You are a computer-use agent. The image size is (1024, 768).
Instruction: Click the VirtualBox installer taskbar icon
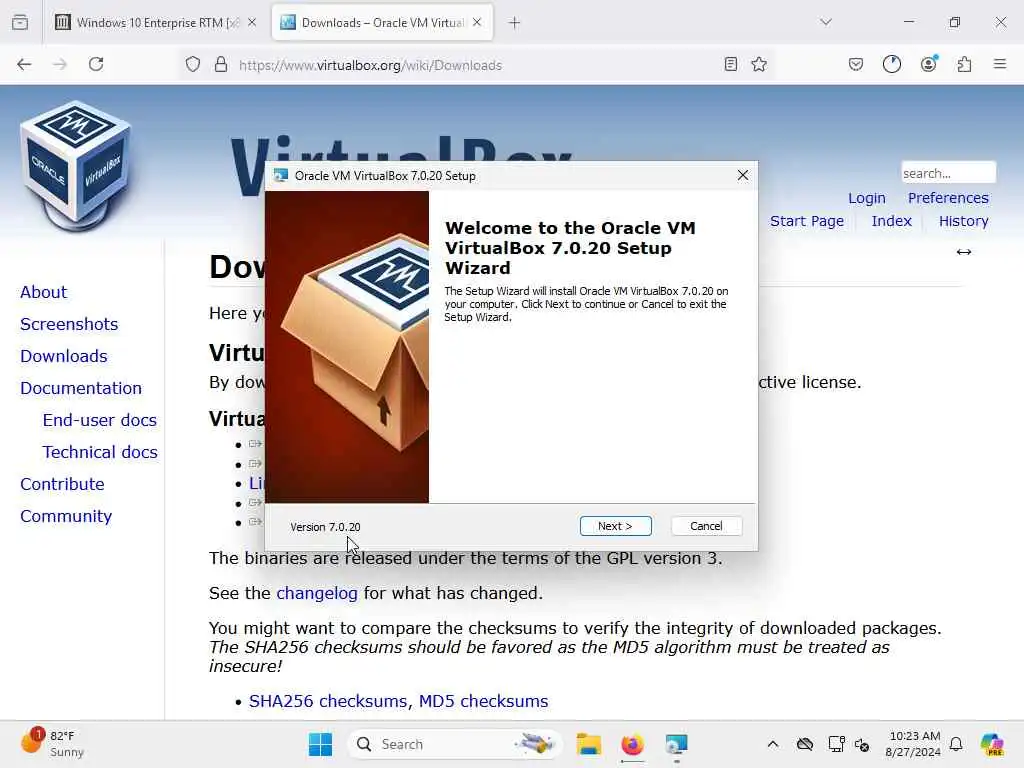[676, 744]
